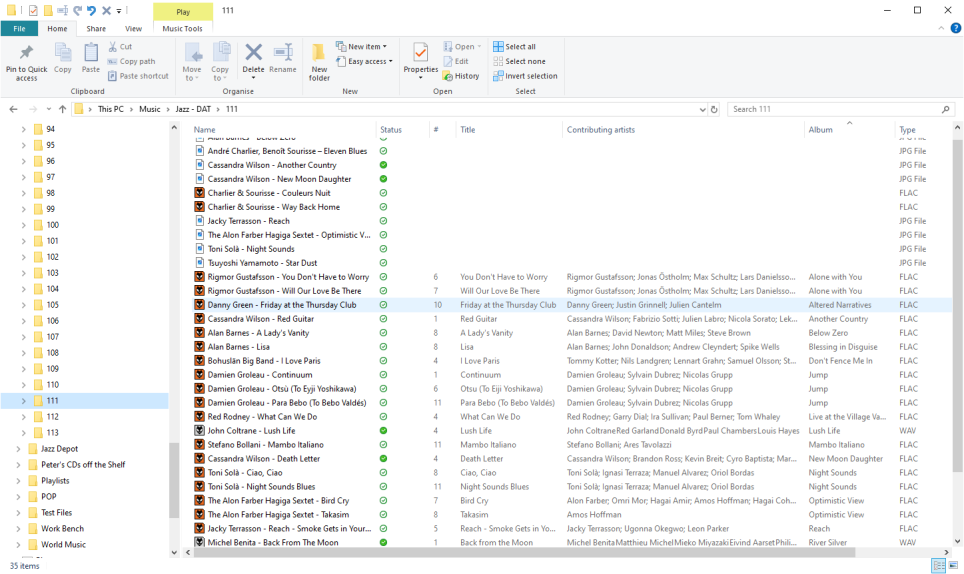The image size is (964, 574).
Task: Open the File menu tab
Action: pyautogui.click(x=20, y=28)
